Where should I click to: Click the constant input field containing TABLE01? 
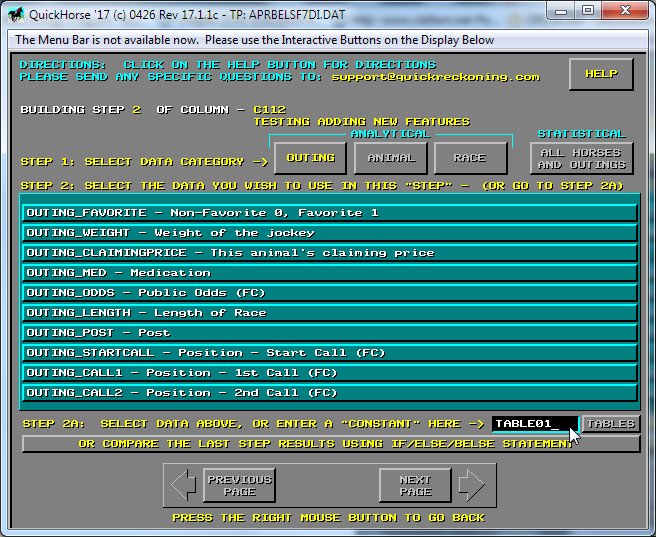535,424
